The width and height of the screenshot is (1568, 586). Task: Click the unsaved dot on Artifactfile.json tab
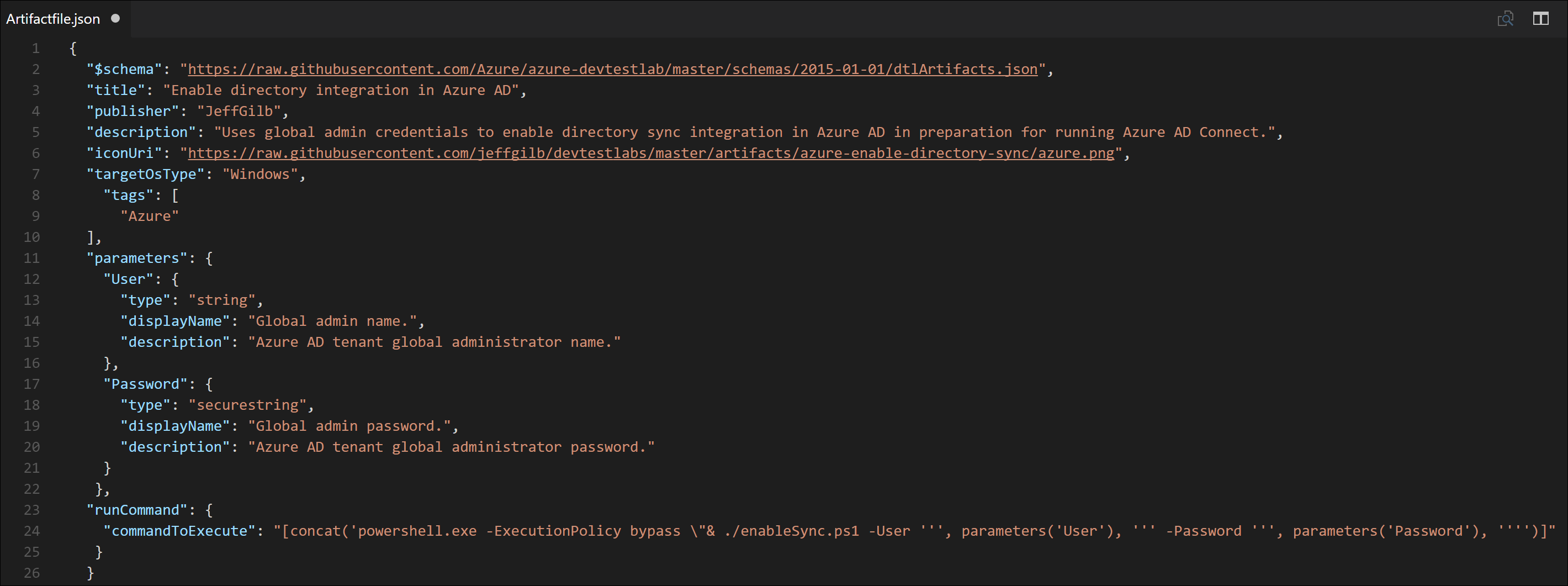click(115, 18)
